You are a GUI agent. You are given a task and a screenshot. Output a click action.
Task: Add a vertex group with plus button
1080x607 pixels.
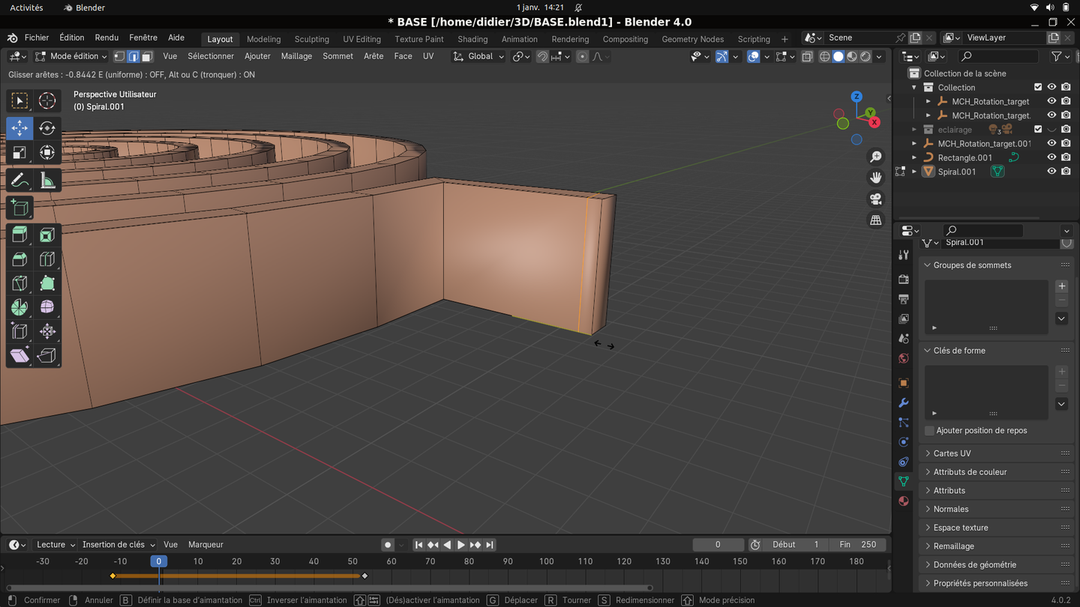coord(1061,286)
